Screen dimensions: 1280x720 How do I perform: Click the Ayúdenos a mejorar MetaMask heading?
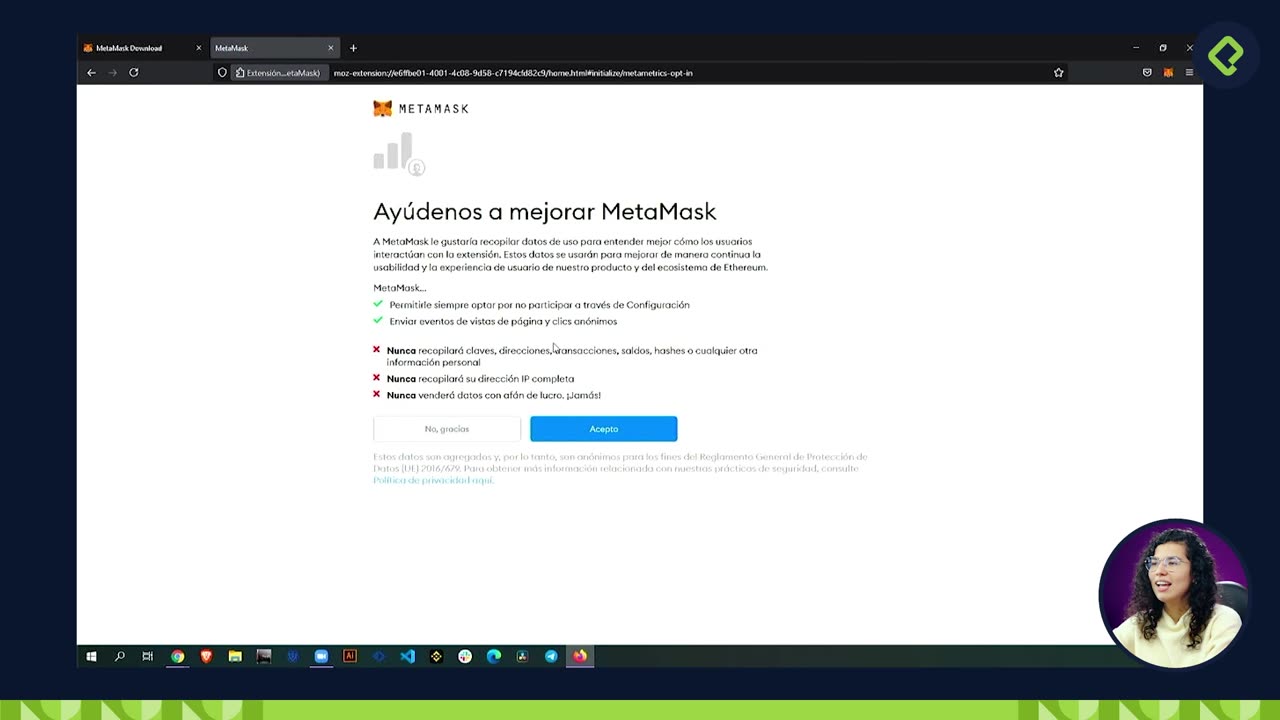[x=545, y=212]
